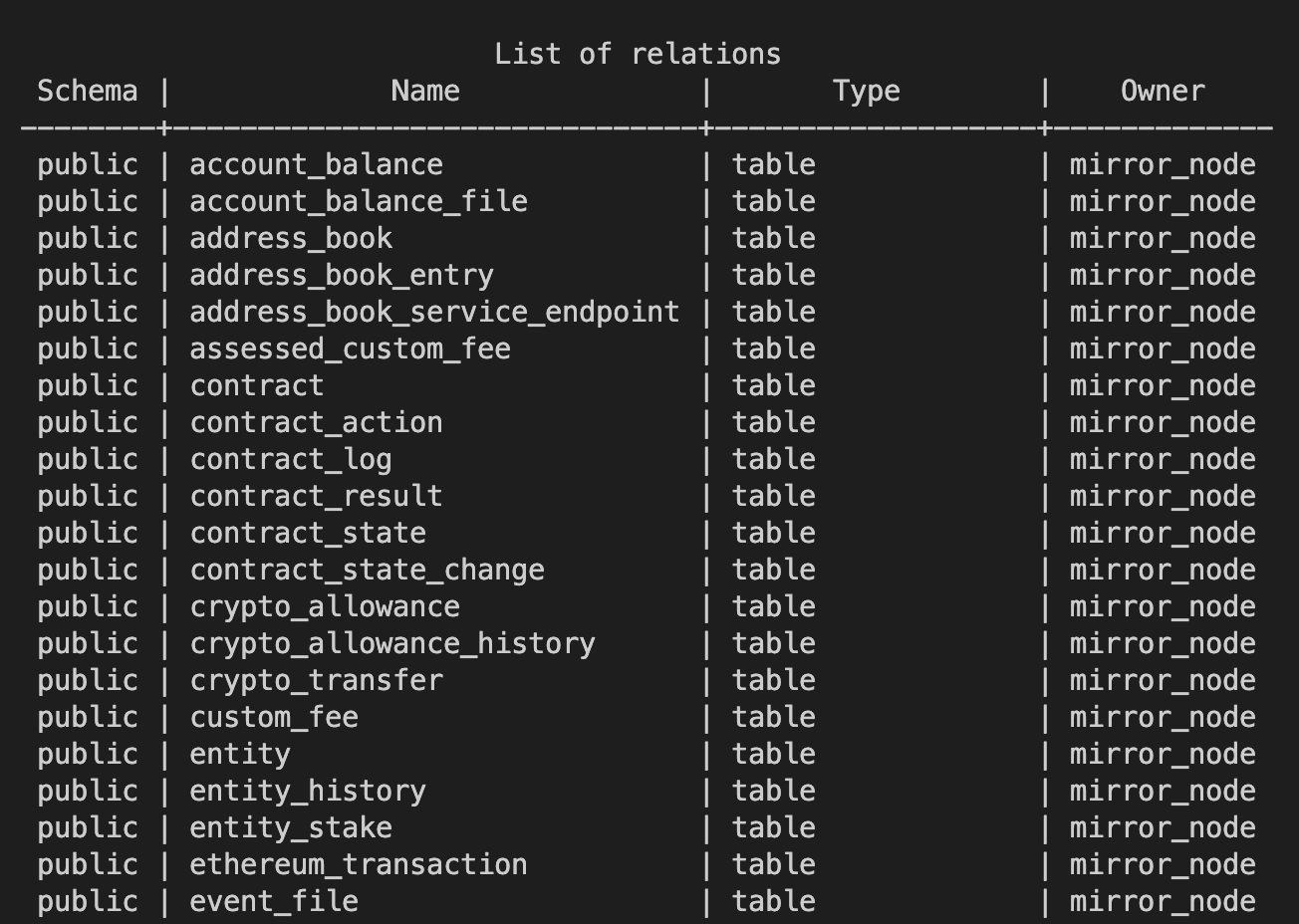This screenshot has height=924, width=1299.
Task: Click the Name column header
Action: click(x=425, y=91)
